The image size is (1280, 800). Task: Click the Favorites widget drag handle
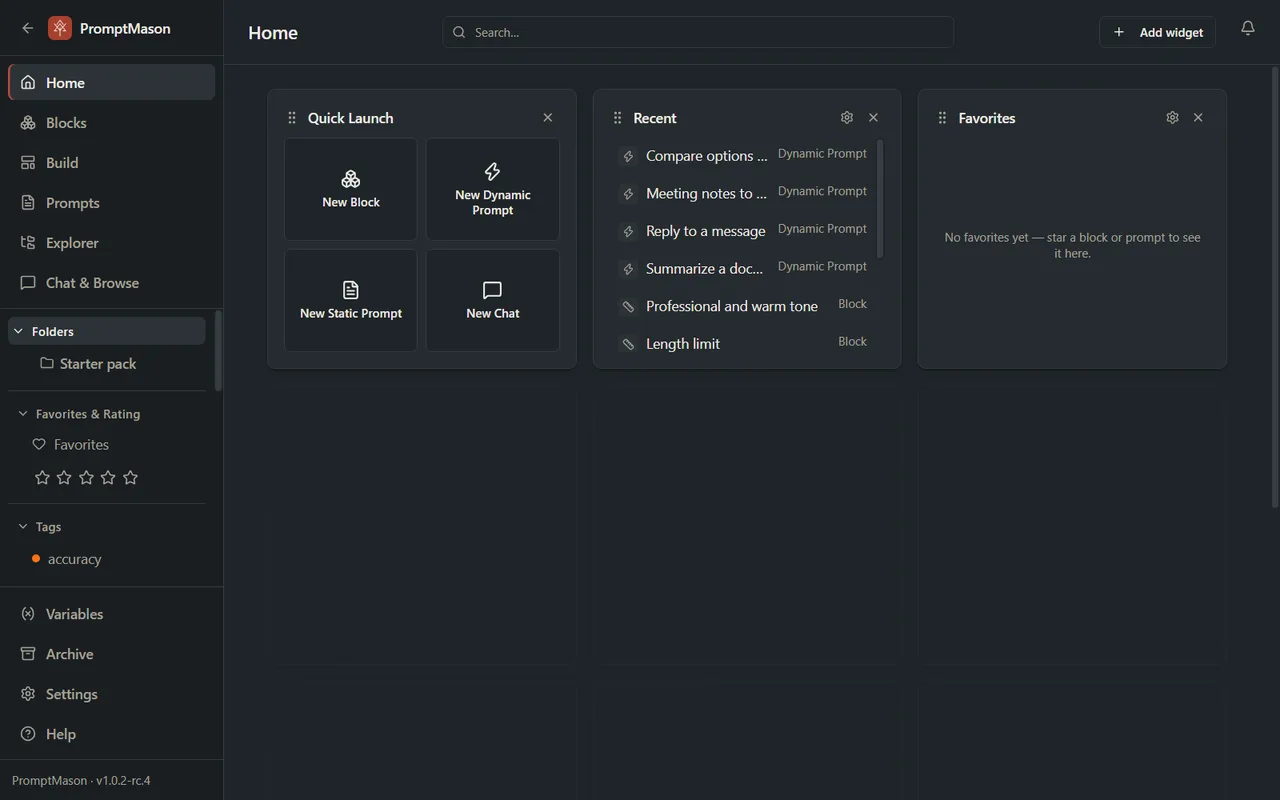click(x=942, y=118)
